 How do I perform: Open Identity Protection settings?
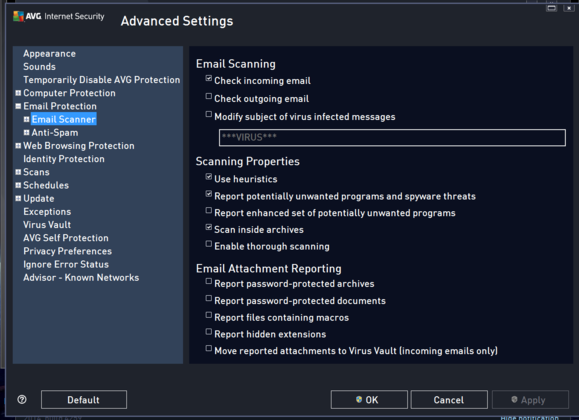pyautogui.click(x=64, y=159)
